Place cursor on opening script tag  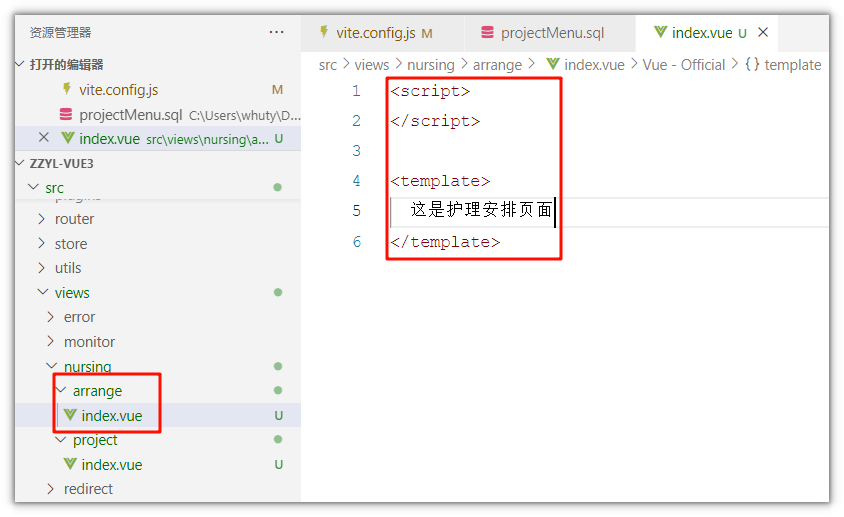click(x=430, y=91)
